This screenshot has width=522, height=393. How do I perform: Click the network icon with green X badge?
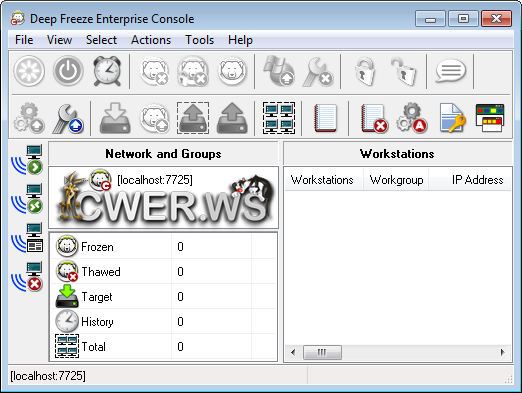pos(27,199)
